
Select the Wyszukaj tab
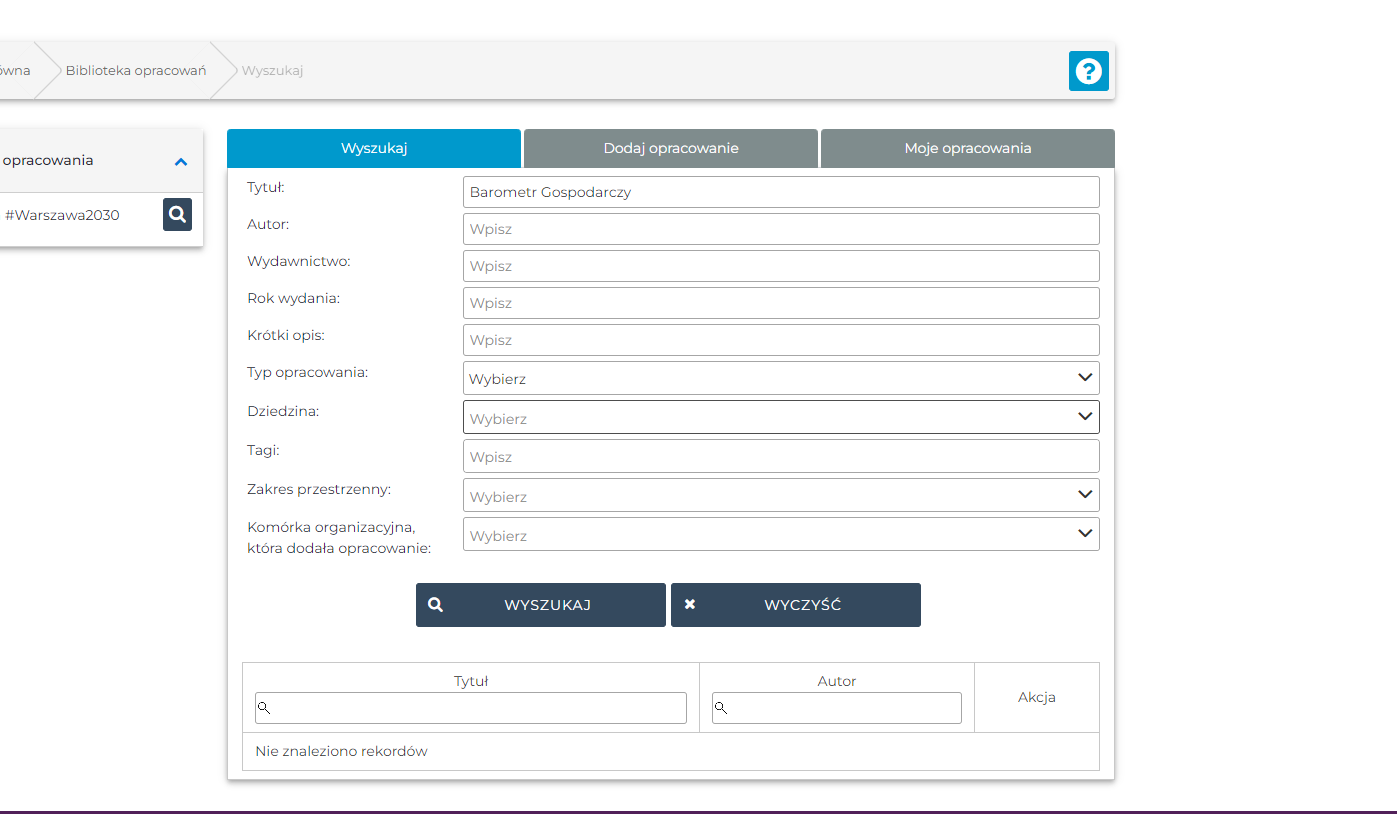tap(374, 148)
